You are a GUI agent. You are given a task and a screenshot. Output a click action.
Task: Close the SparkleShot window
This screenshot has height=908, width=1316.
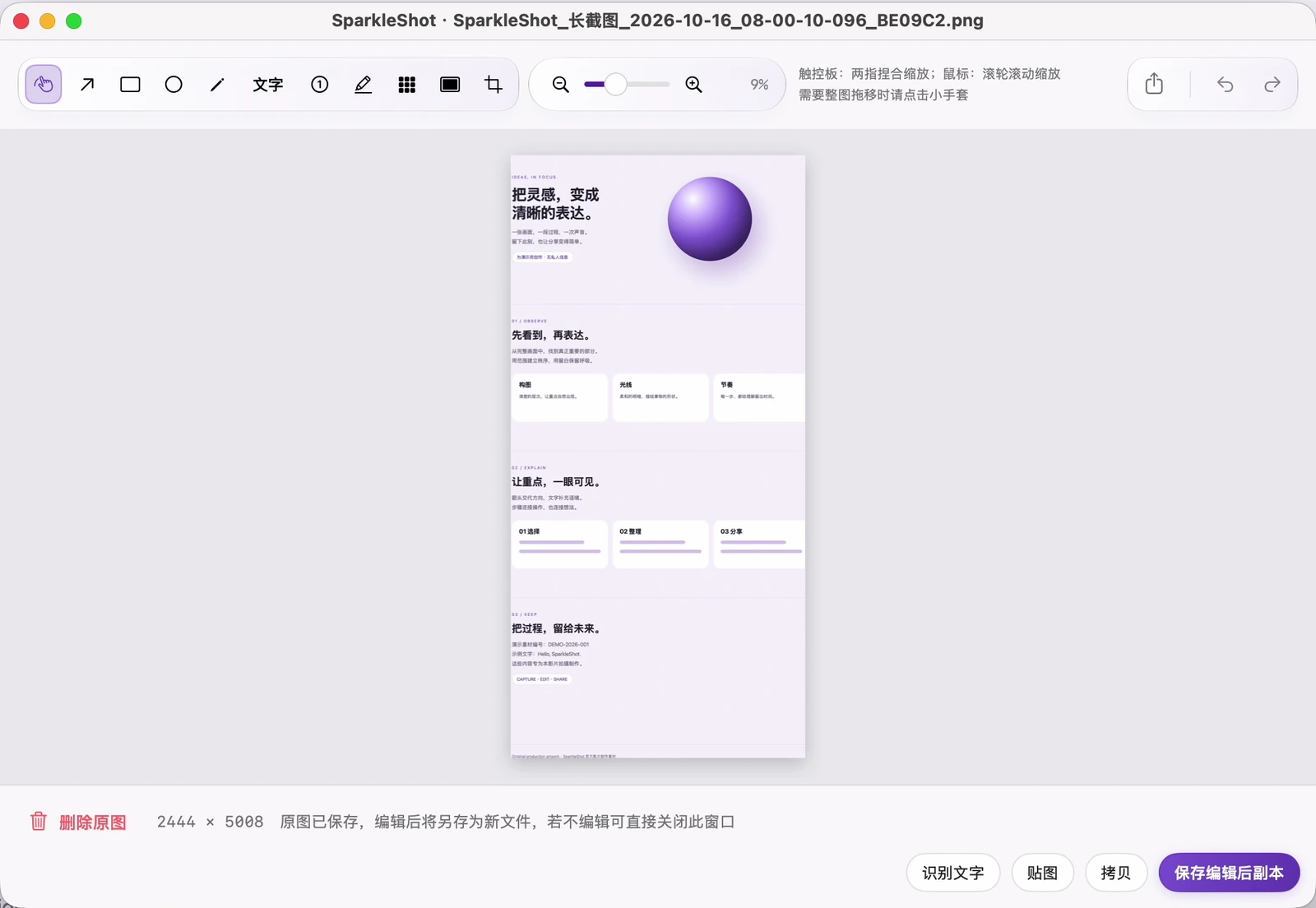pos(21,21)
